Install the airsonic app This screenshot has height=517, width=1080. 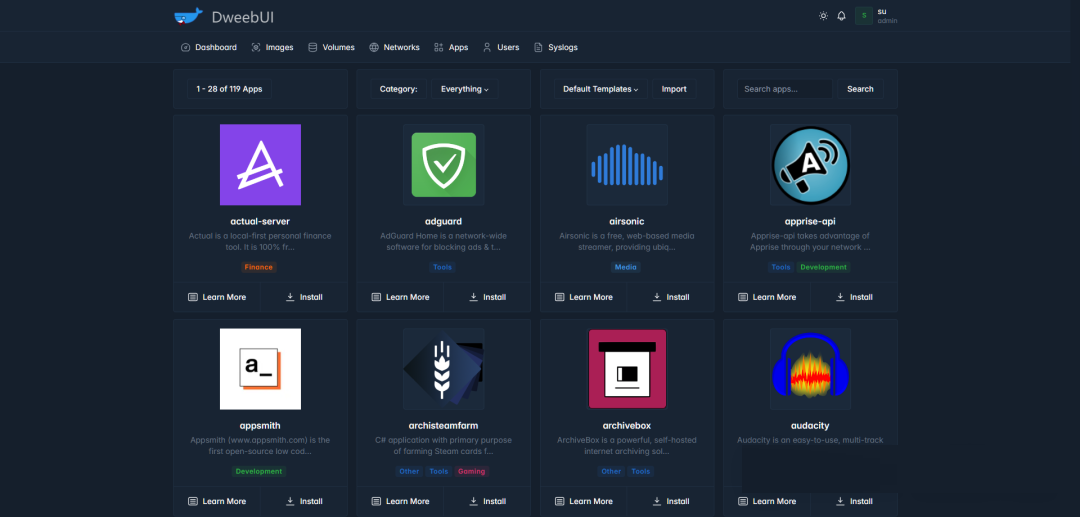click(x=671, y=297)
